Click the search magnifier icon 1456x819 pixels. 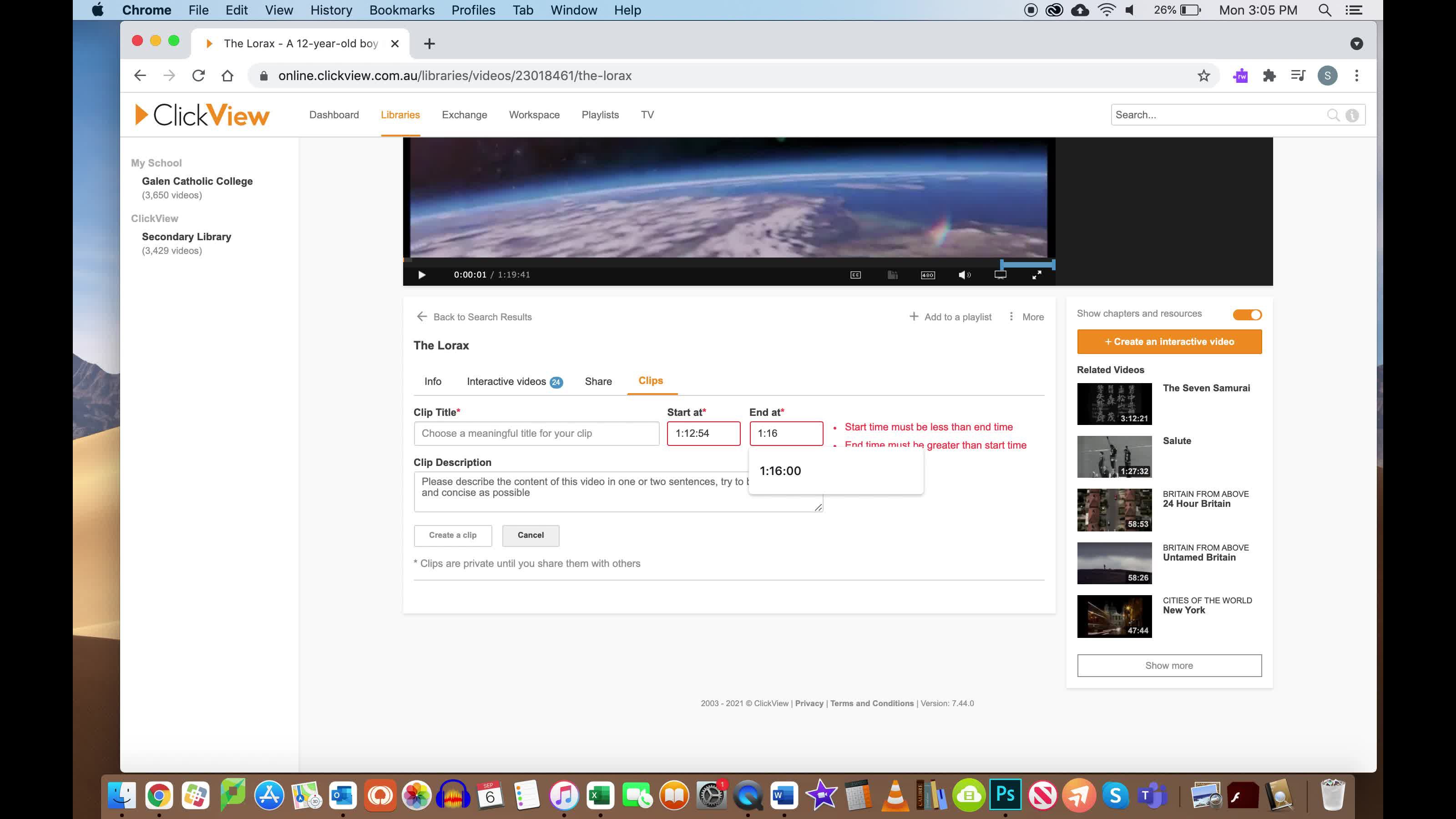pos(1333,115)
